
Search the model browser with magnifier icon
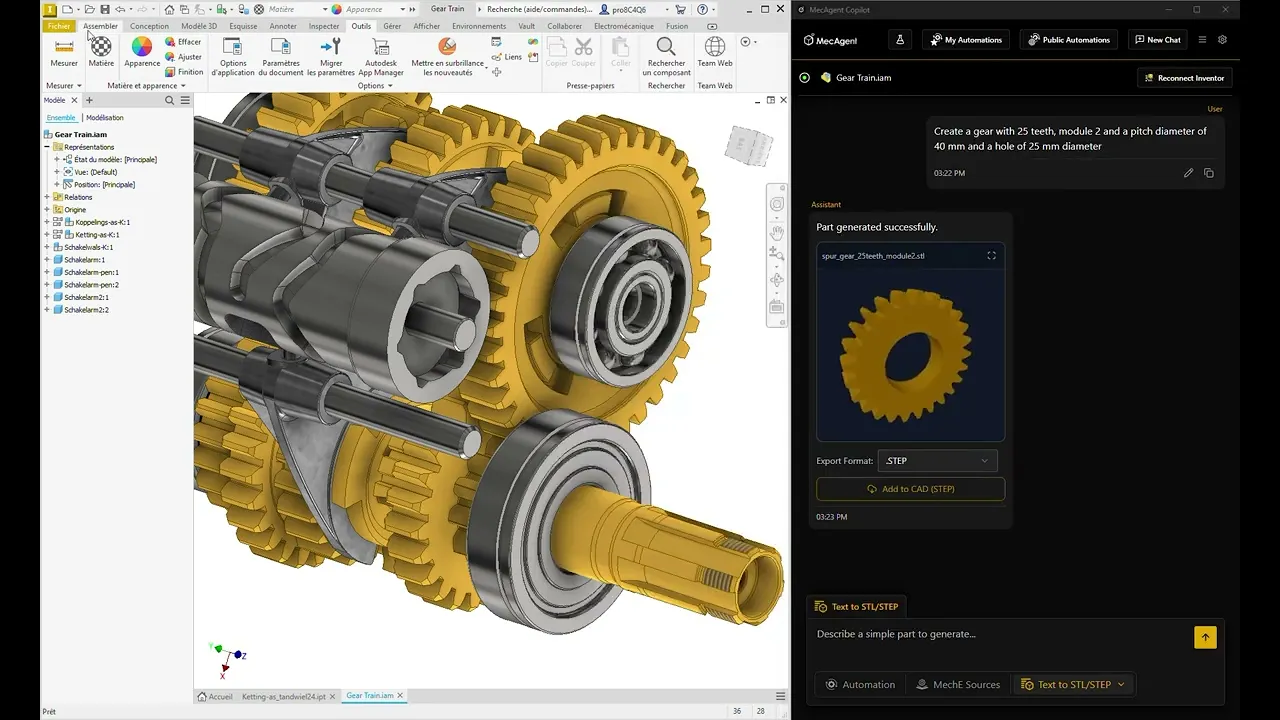point(170,100)
